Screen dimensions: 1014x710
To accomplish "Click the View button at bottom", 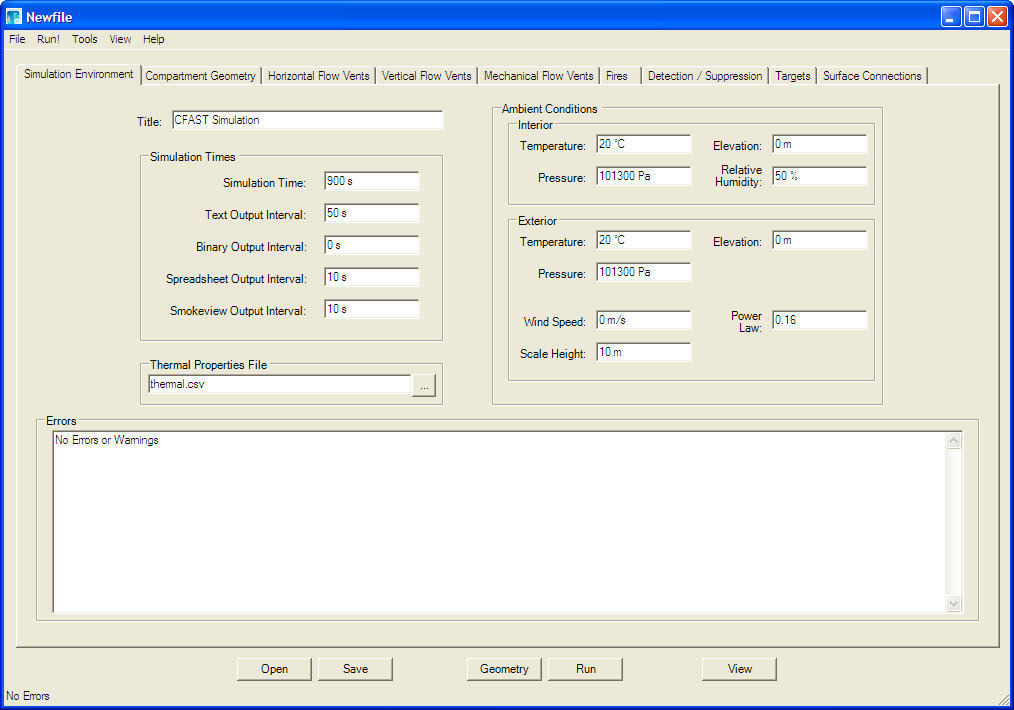I will pos(739,669).
